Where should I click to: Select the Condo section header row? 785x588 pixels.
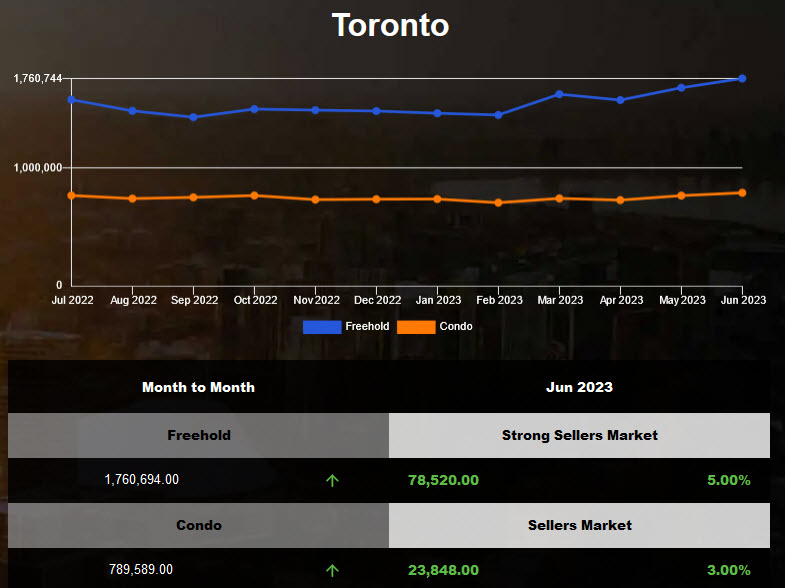(x=198, y=525)
